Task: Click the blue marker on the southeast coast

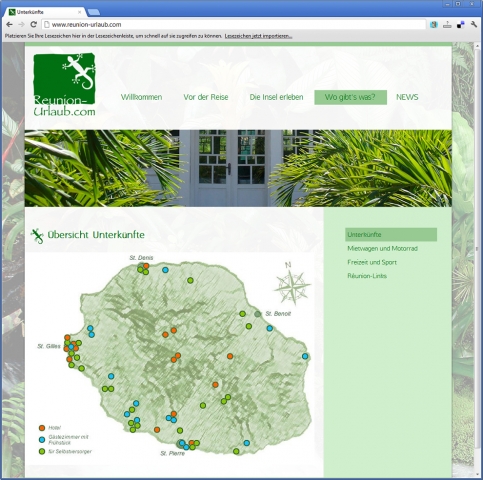Action: coord(247,443)
